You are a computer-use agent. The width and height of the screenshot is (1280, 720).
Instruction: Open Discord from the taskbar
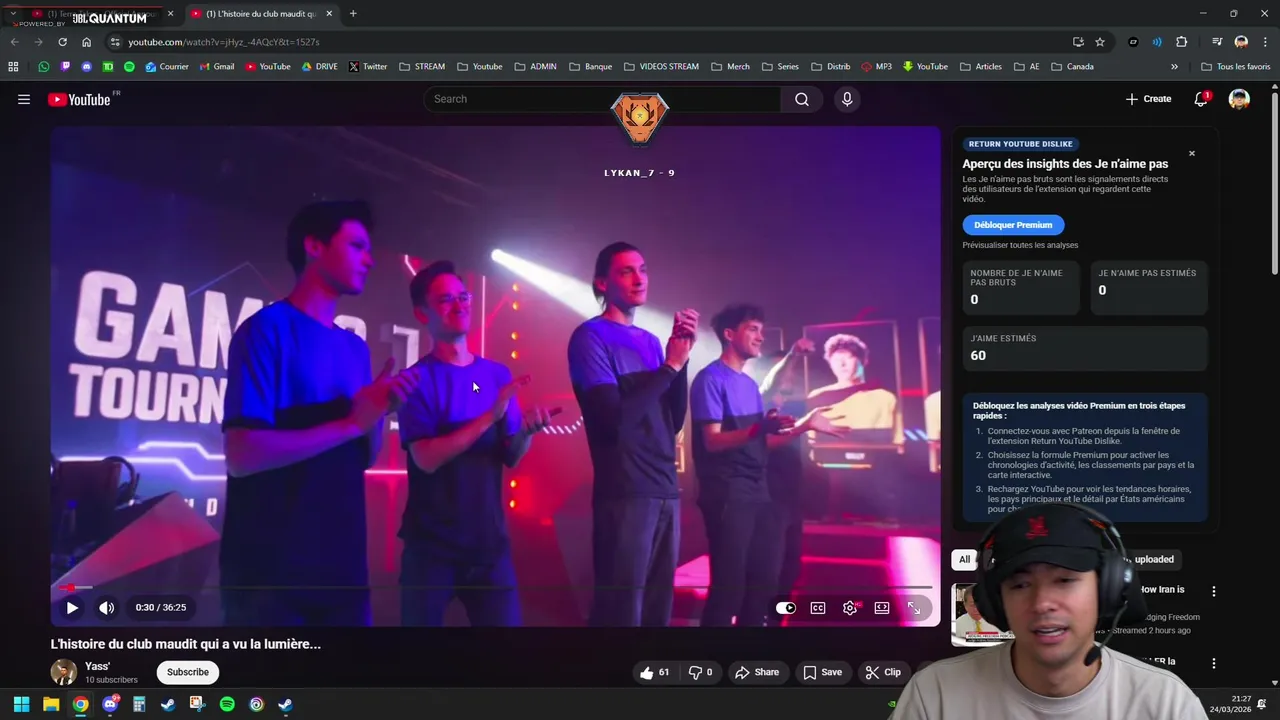110,704
